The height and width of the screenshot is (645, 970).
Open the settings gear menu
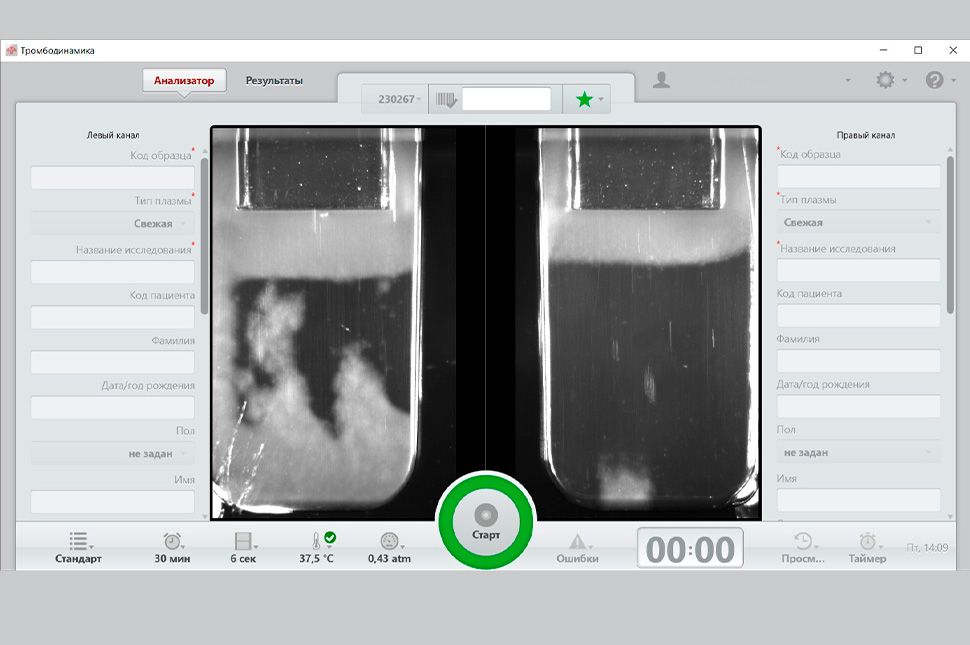tap(886, 80)
